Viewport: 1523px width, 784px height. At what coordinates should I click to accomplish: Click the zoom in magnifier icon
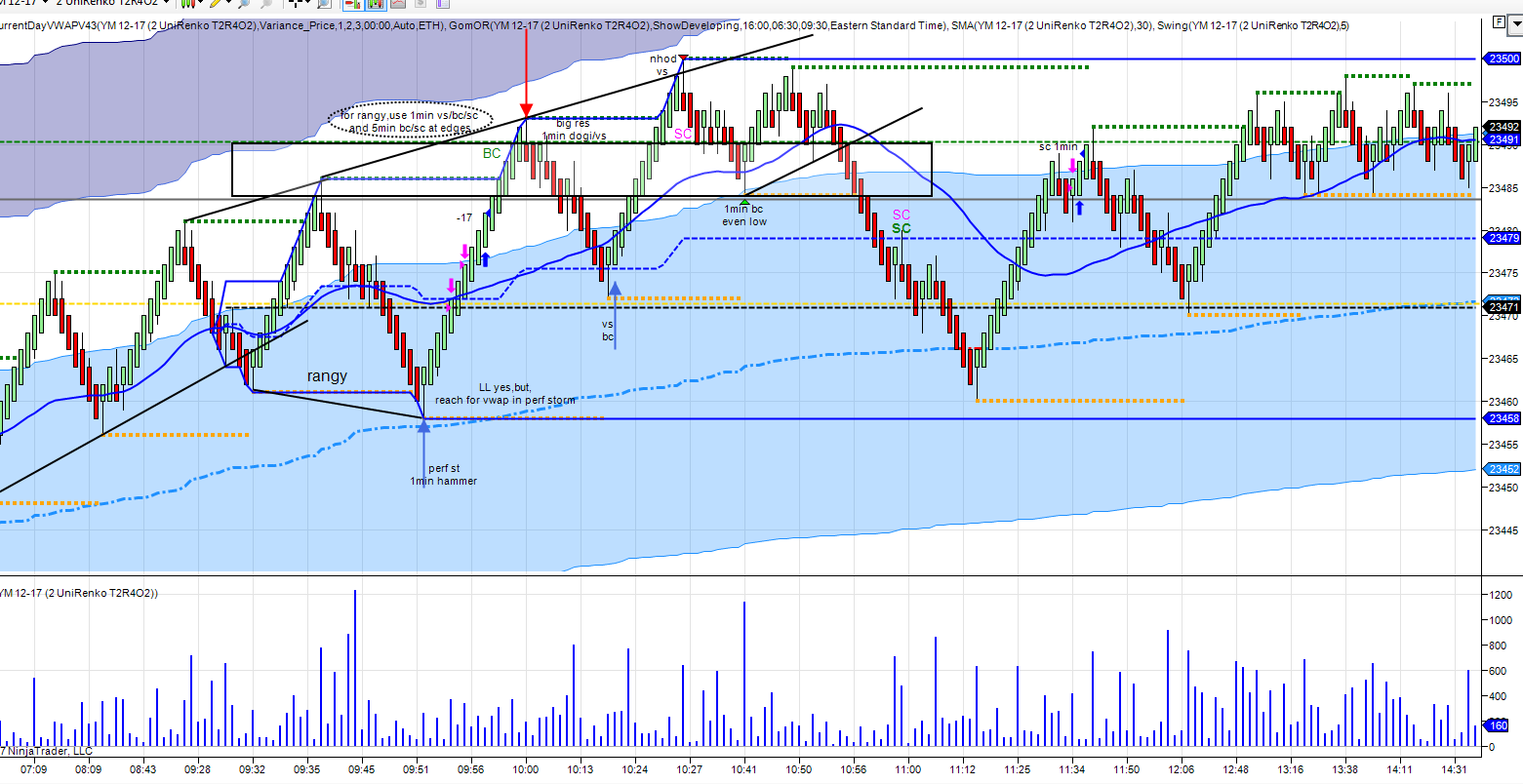point(243,3)
